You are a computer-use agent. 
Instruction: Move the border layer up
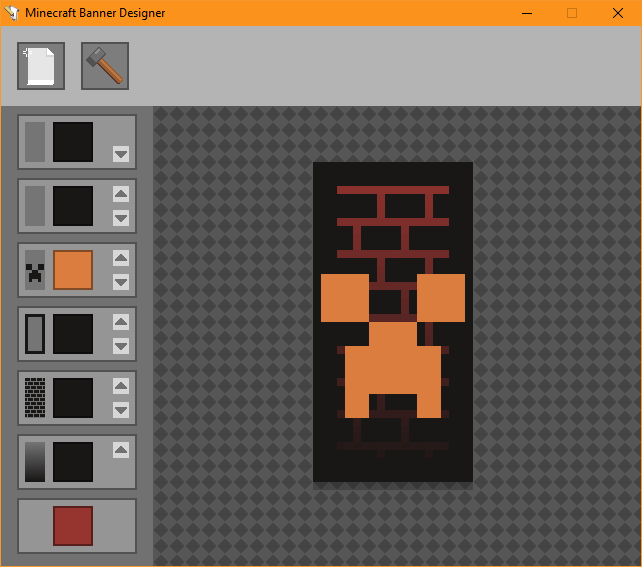click(121, 322)
